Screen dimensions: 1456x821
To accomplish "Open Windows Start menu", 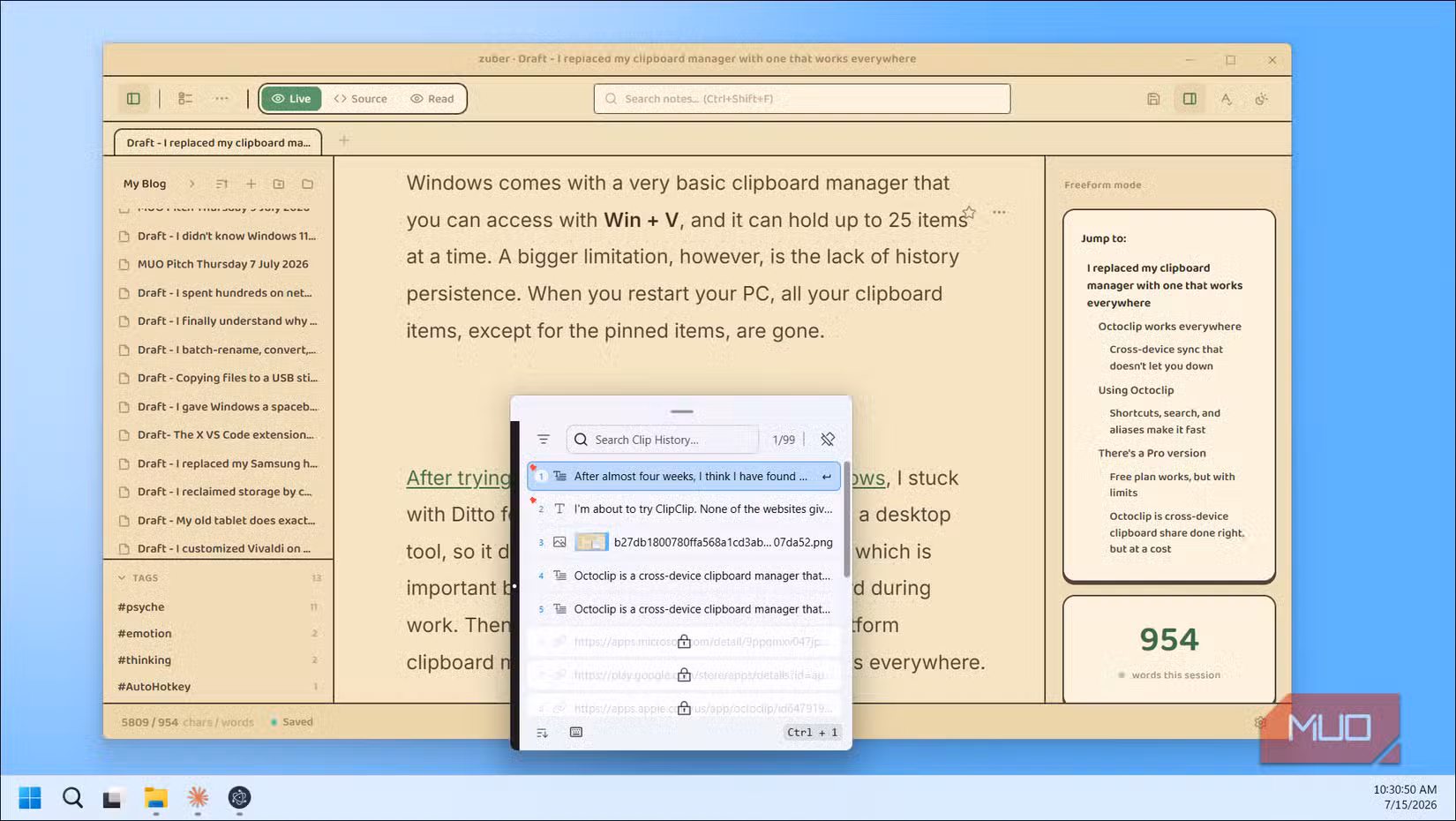I will [x=30, y=798].
